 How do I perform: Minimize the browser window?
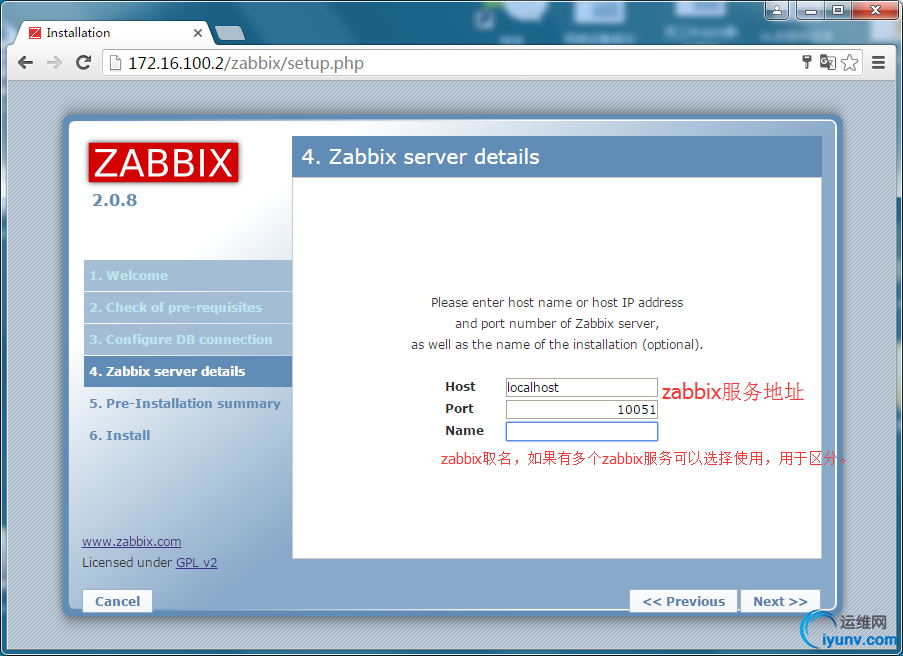(x=811, y=10)
